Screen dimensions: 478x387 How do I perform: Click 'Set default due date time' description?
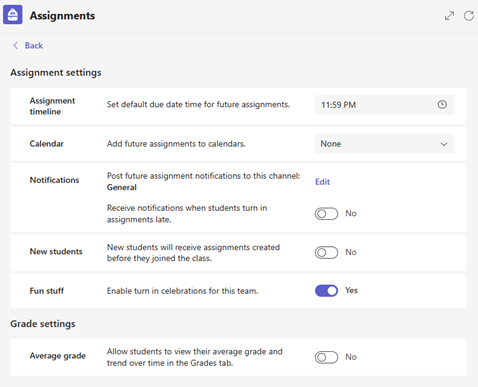(x=198, y=104)
